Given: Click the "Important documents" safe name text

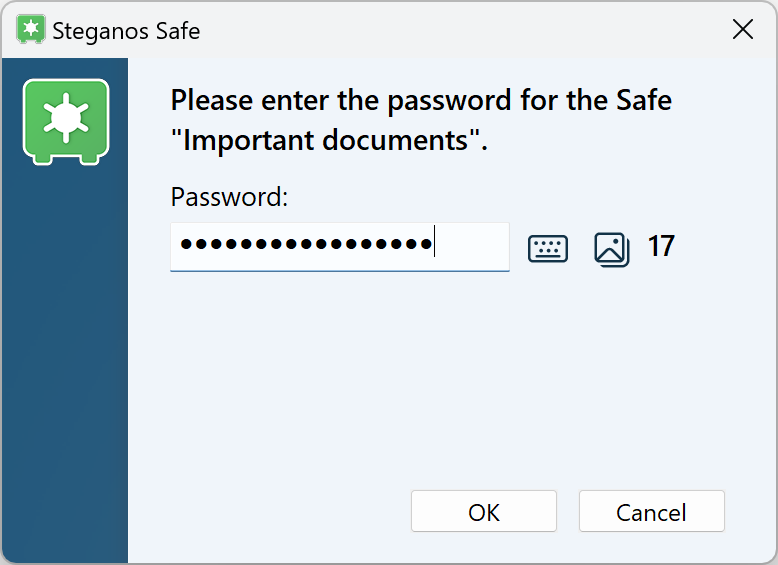Looking at the screenshot, I should coord(326,140).
